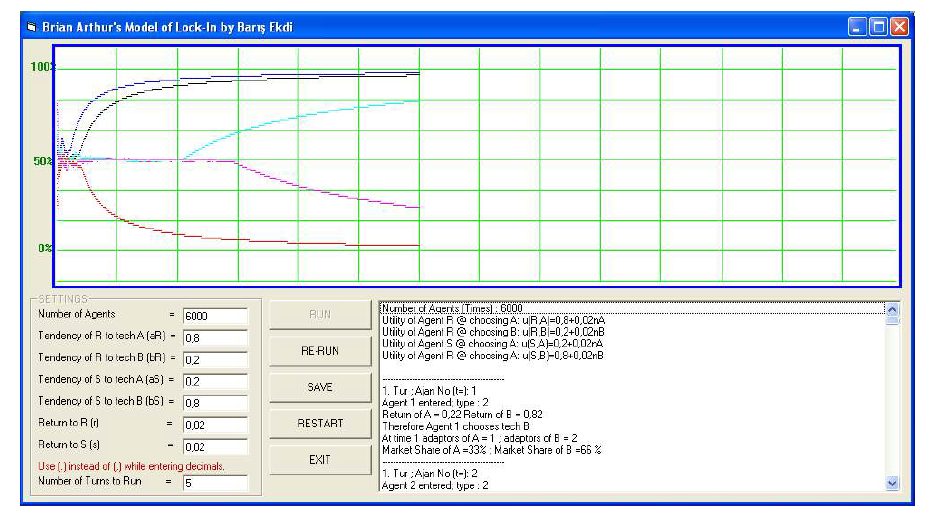Click the application icon in title bar

[32, 27]
